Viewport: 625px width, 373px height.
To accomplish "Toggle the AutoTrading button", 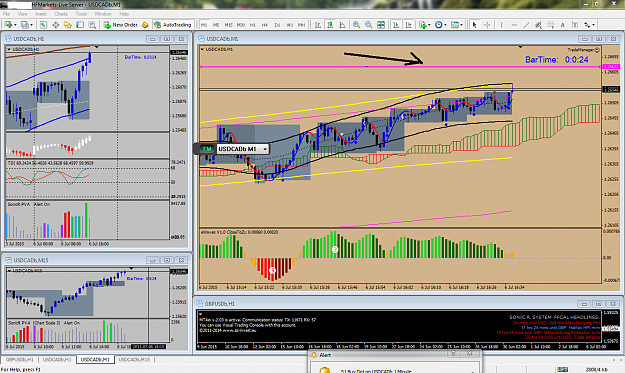I will point(173,25).
